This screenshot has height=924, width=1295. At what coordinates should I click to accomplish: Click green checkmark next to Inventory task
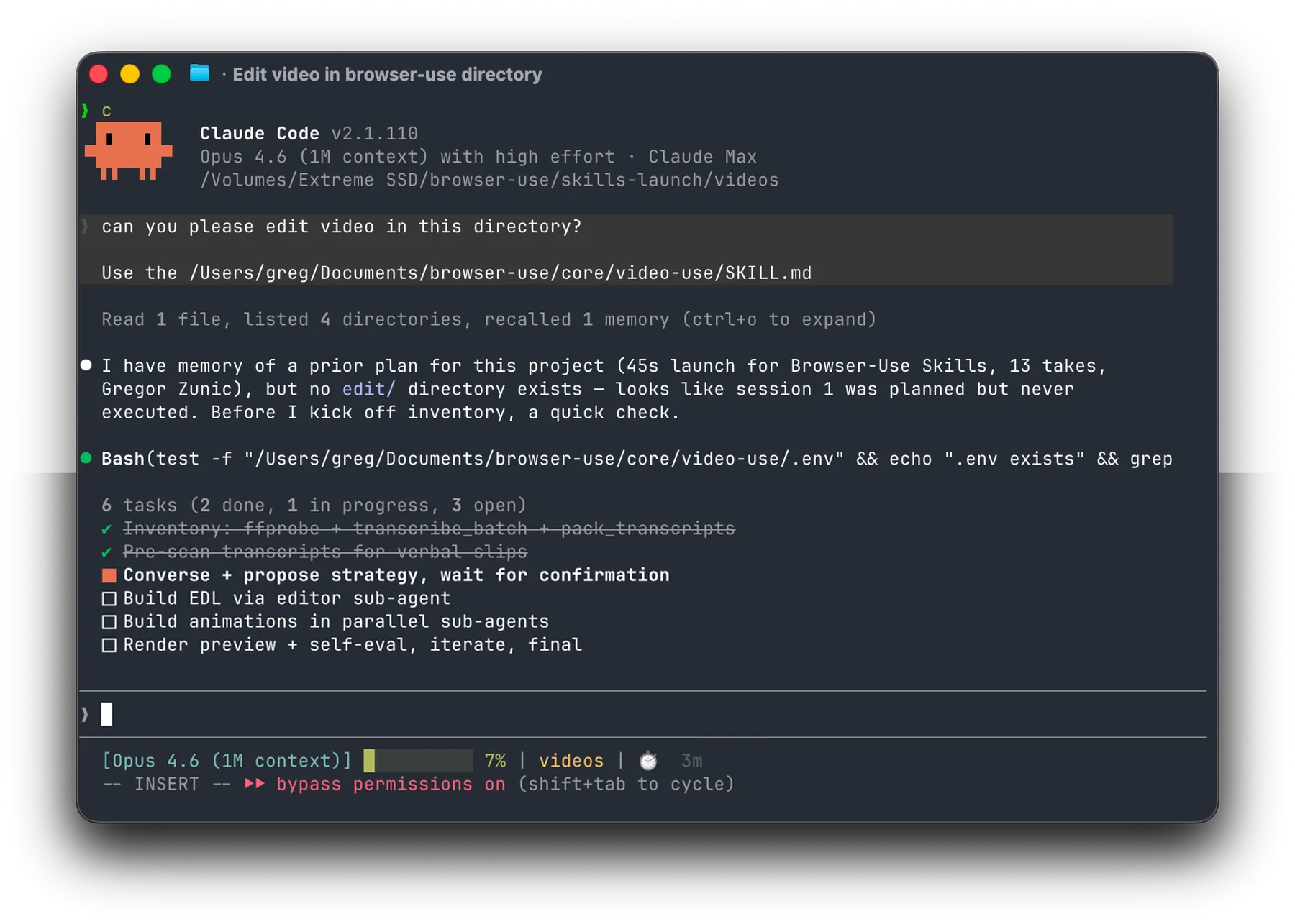point(106,529)
